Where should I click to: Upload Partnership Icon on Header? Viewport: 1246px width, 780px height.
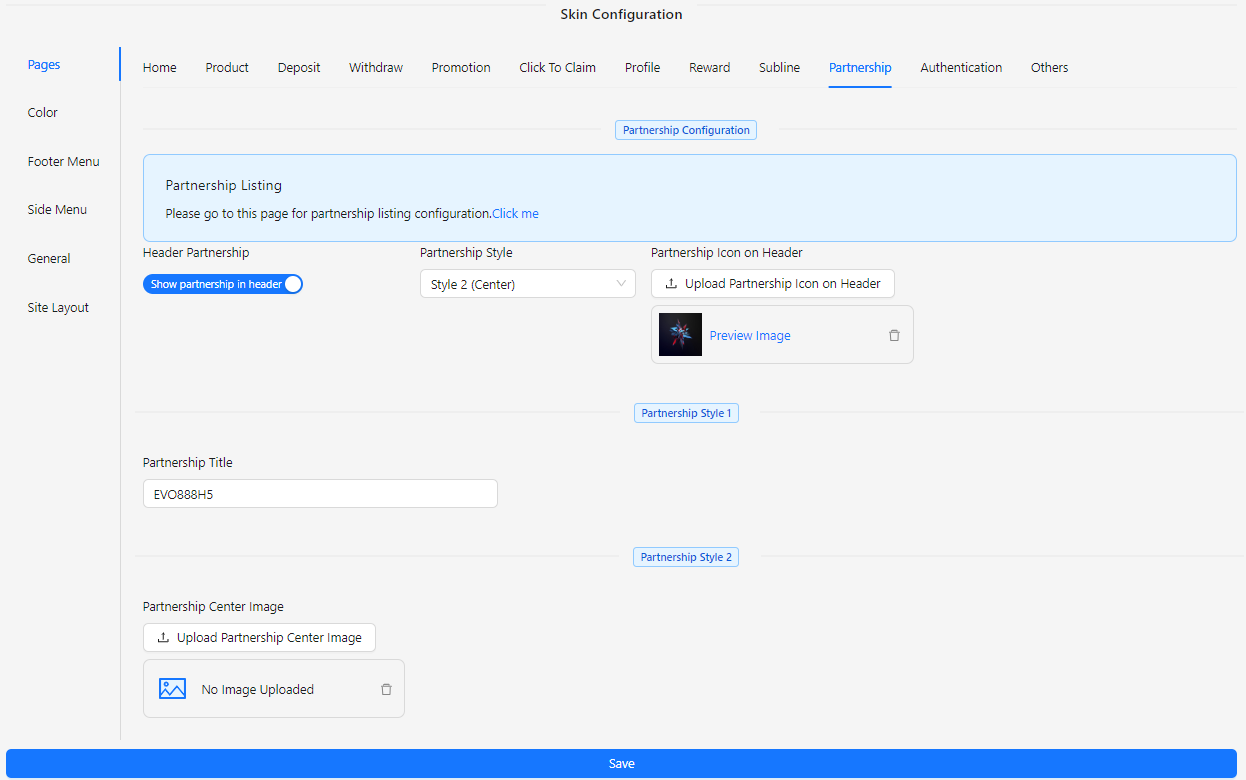(x=772, y=284)
